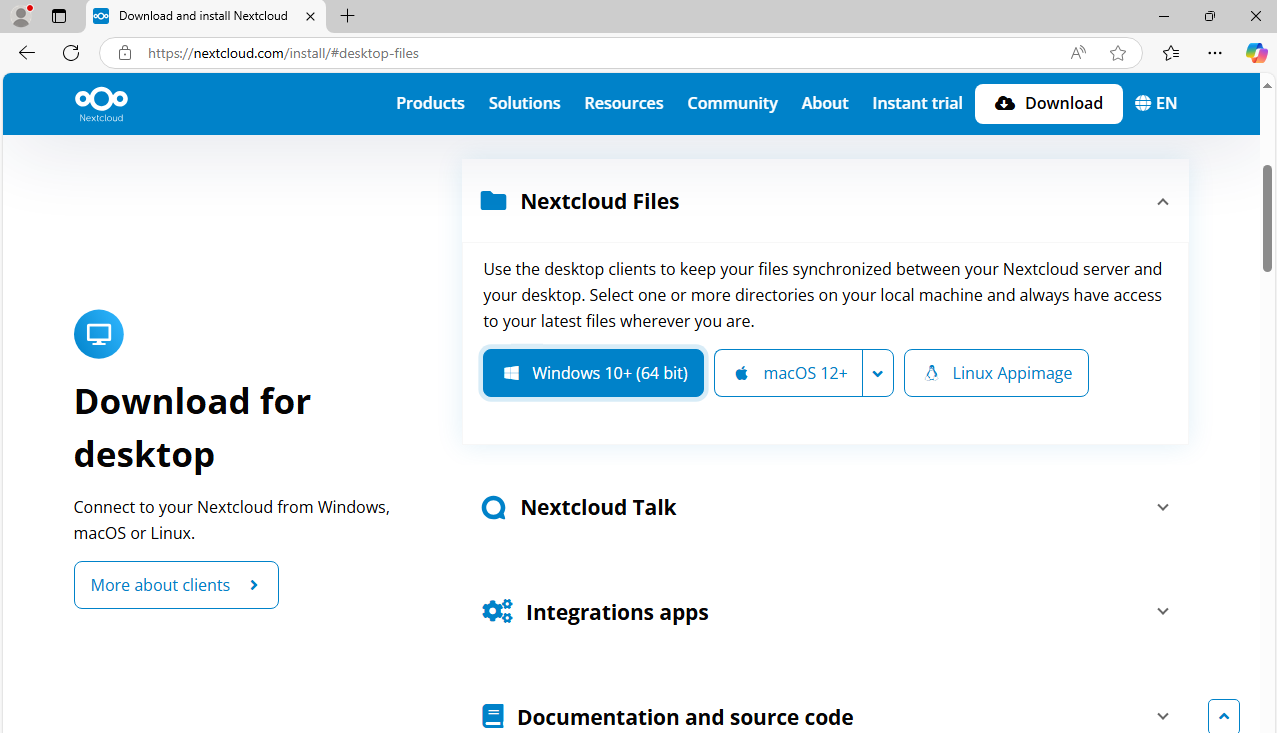Viewport: 1277px width, 733px height.
Task: Open the Instant trial link
Action: click(x=917, y=103)
